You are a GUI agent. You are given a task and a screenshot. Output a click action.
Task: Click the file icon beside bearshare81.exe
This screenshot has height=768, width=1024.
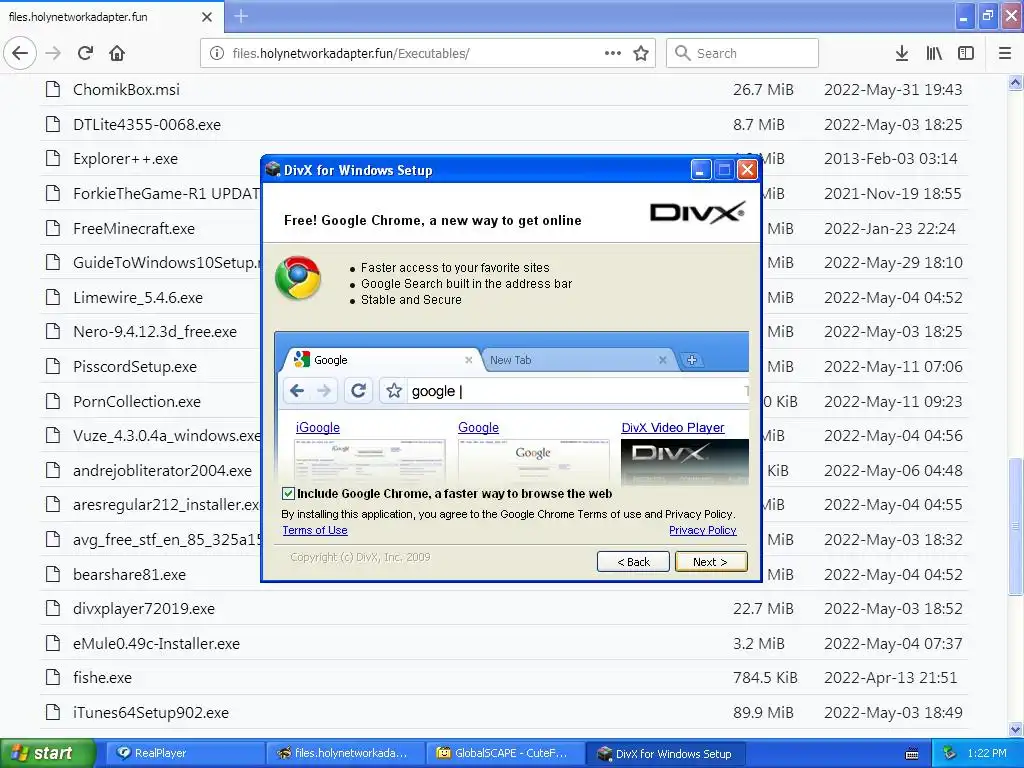point(53,574)
